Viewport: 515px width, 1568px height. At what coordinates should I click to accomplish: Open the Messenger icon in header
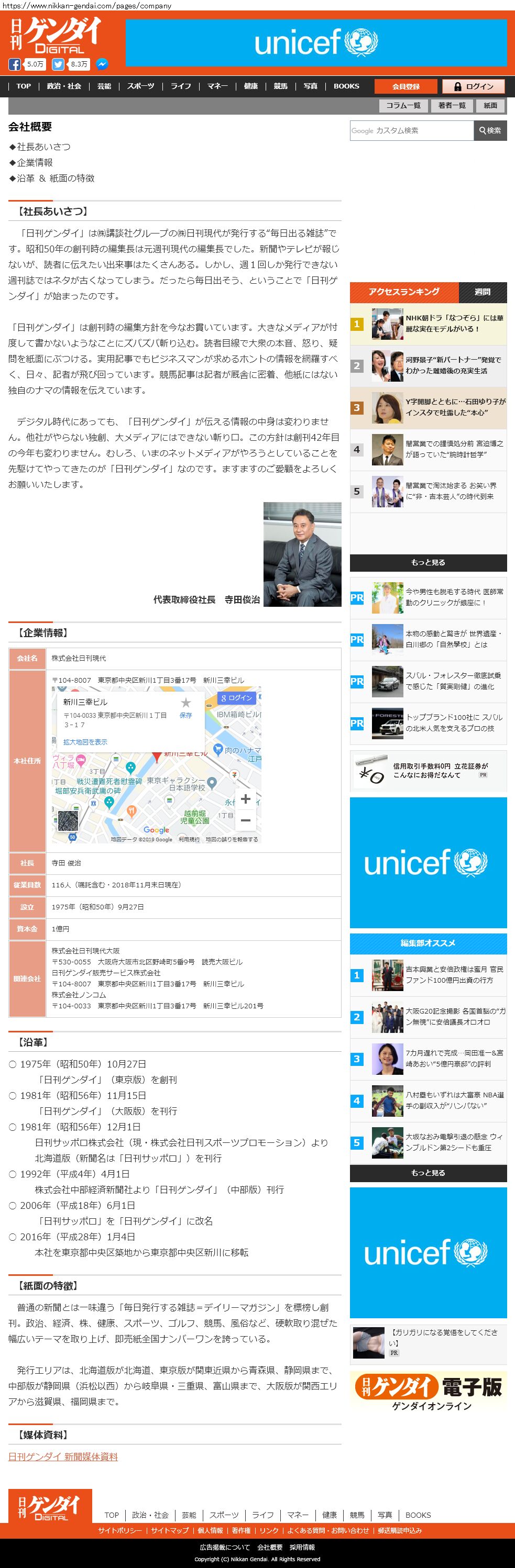click(x=102, y=64)
